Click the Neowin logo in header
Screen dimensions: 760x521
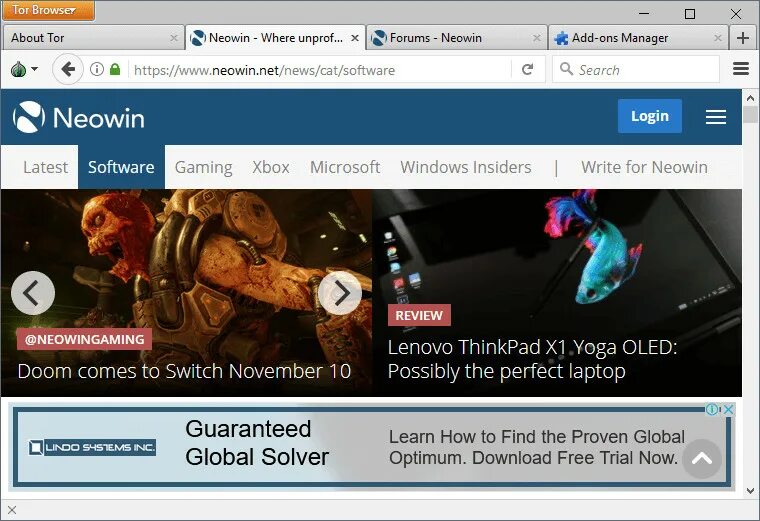(79, 117)
